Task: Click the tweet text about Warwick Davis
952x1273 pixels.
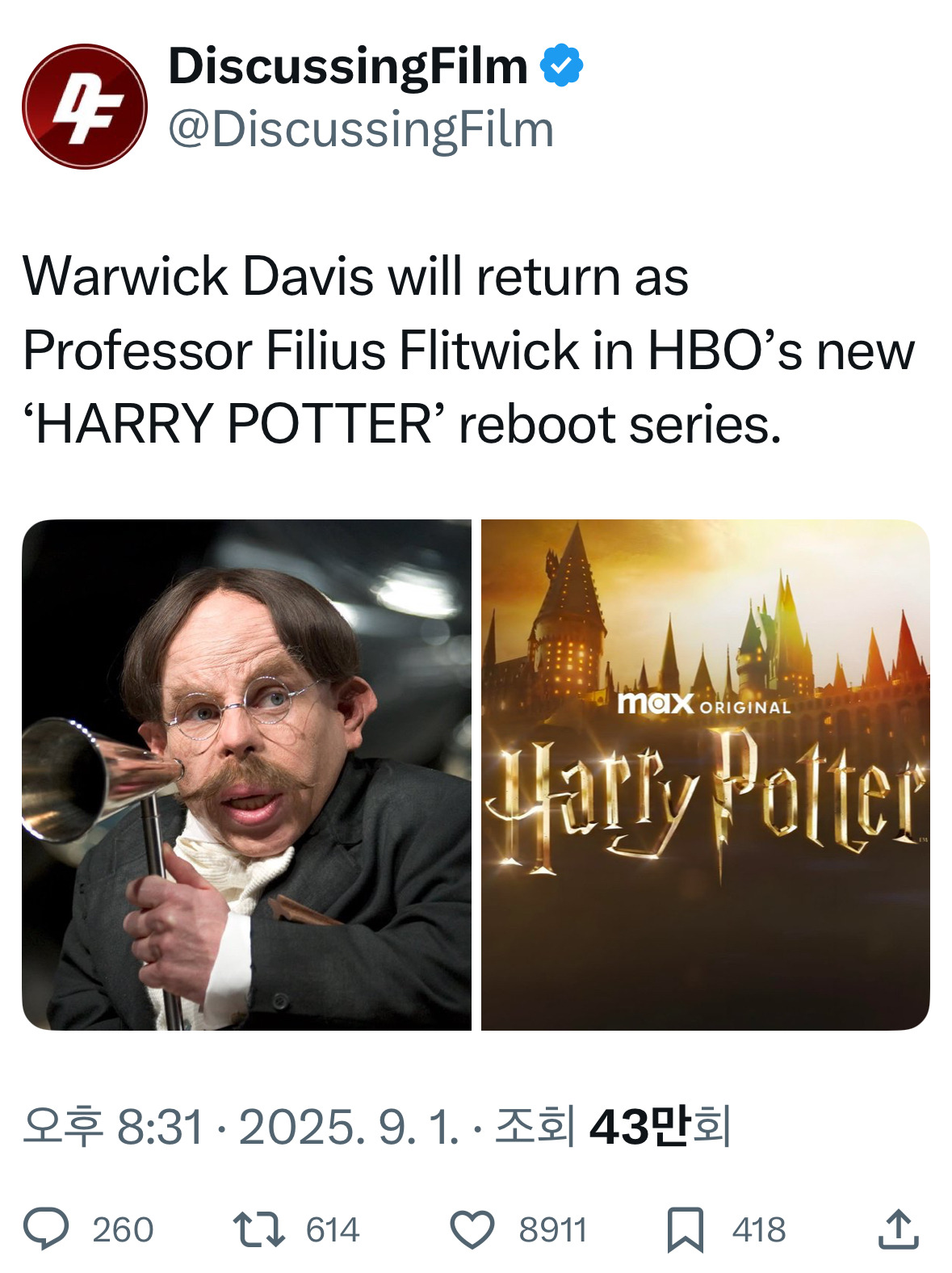Action: click(468, 351)
